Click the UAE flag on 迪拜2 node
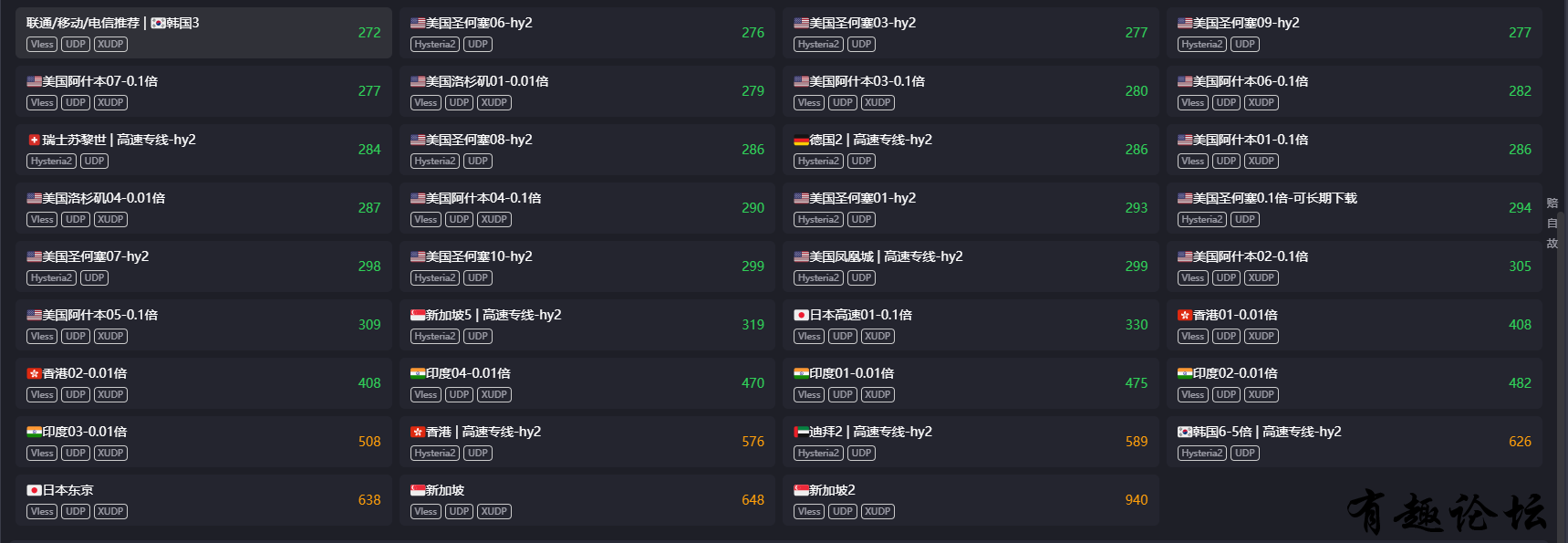 tap(801, 432)
